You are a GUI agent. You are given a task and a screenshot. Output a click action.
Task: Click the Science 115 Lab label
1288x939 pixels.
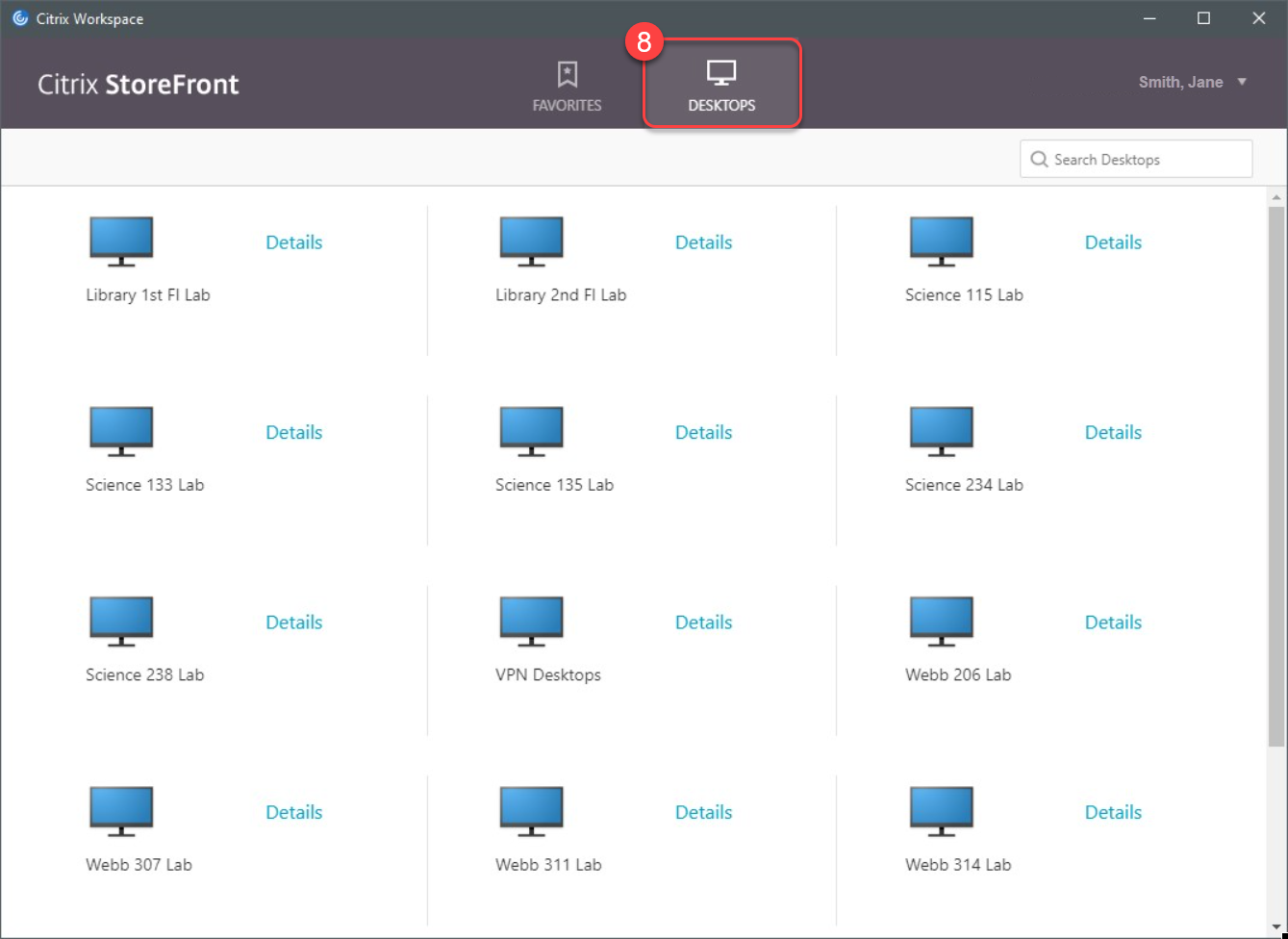pyautogui.click(x=964, y=295)
